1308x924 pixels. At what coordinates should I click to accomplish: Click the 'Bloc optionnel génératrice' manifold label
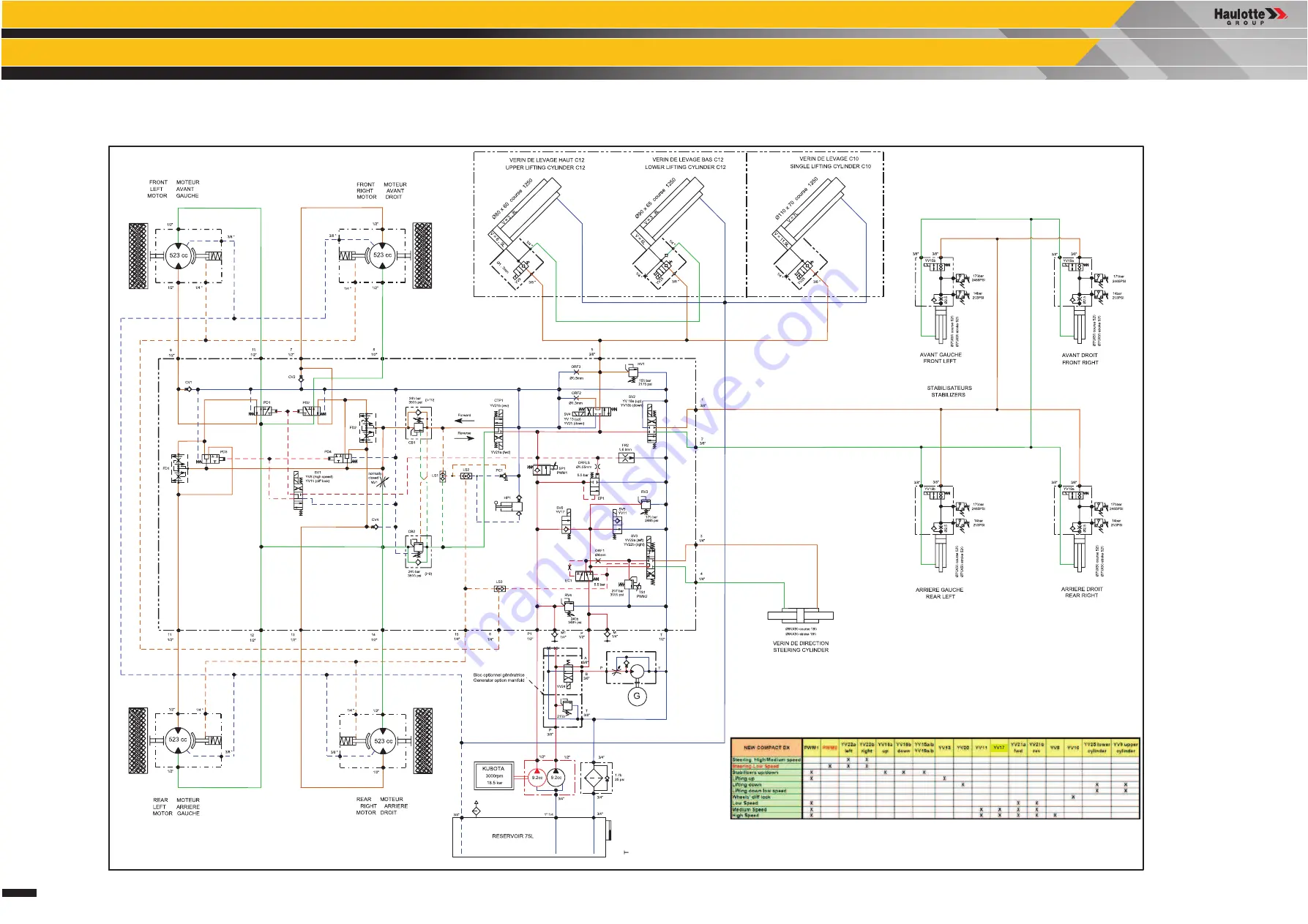pos(499,675)
